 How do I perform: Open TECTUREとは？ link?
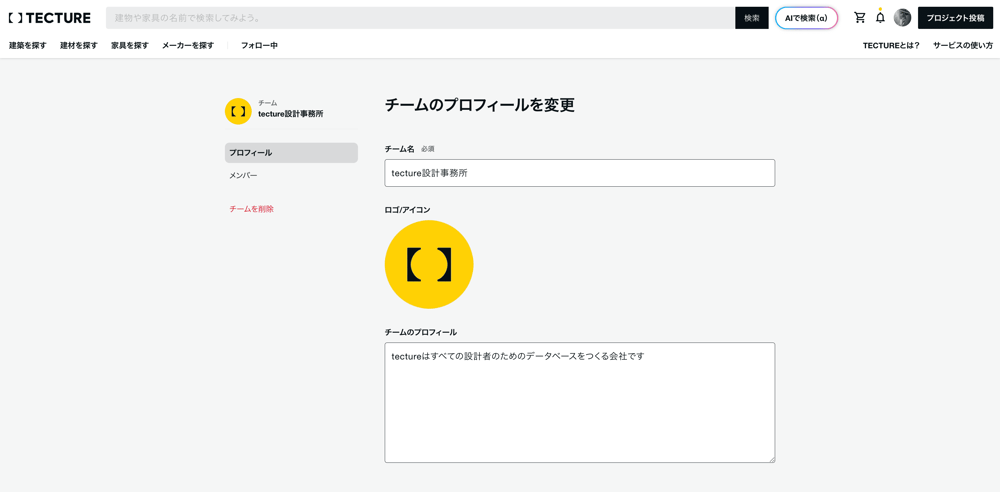pyautogui.click(x=891, y=45)
